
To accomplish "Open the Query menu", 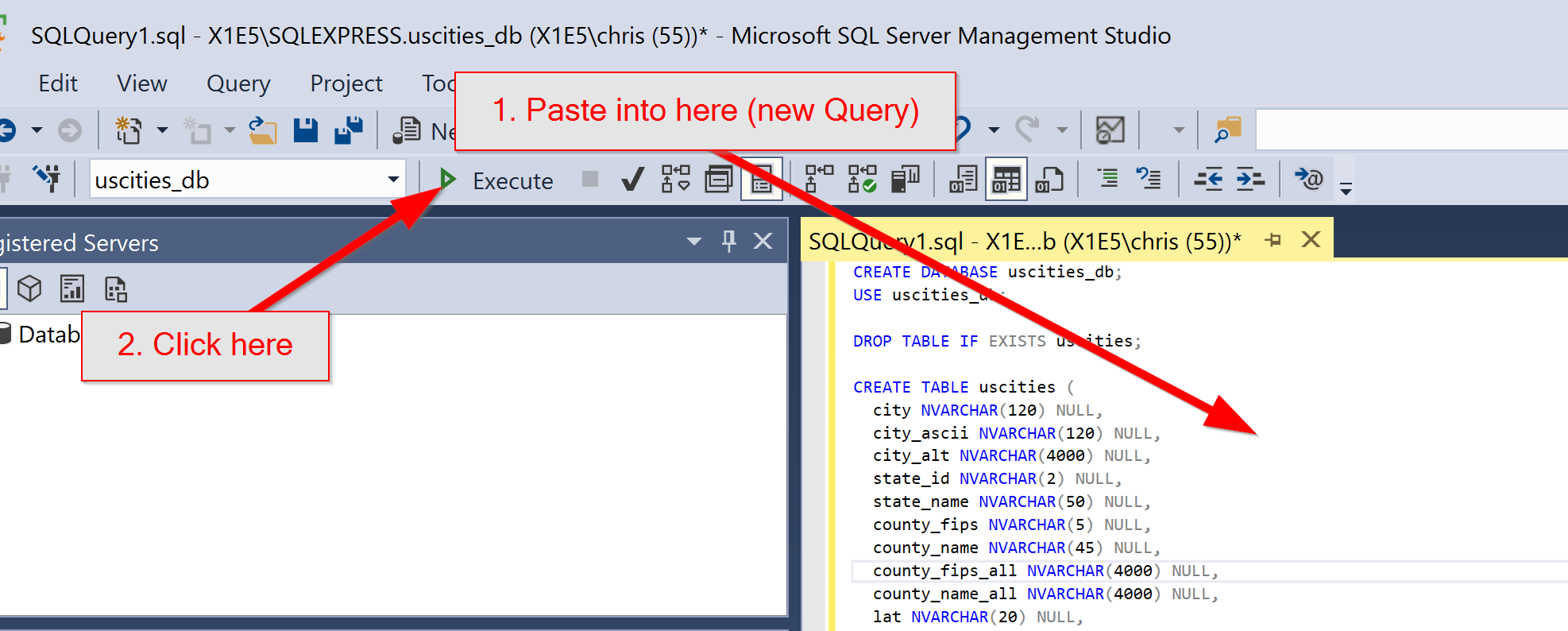I will tap(238, 83).
